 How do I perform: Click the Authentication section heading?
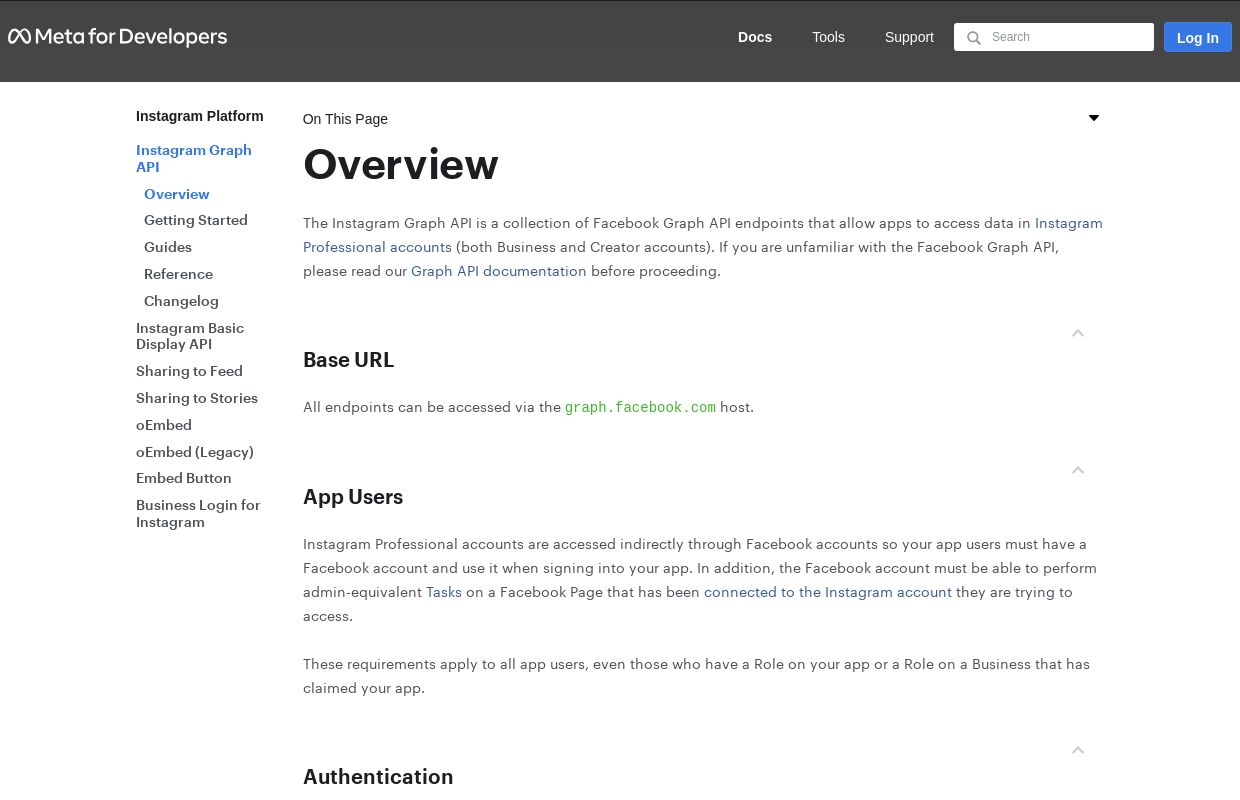(x=378, y=777)
